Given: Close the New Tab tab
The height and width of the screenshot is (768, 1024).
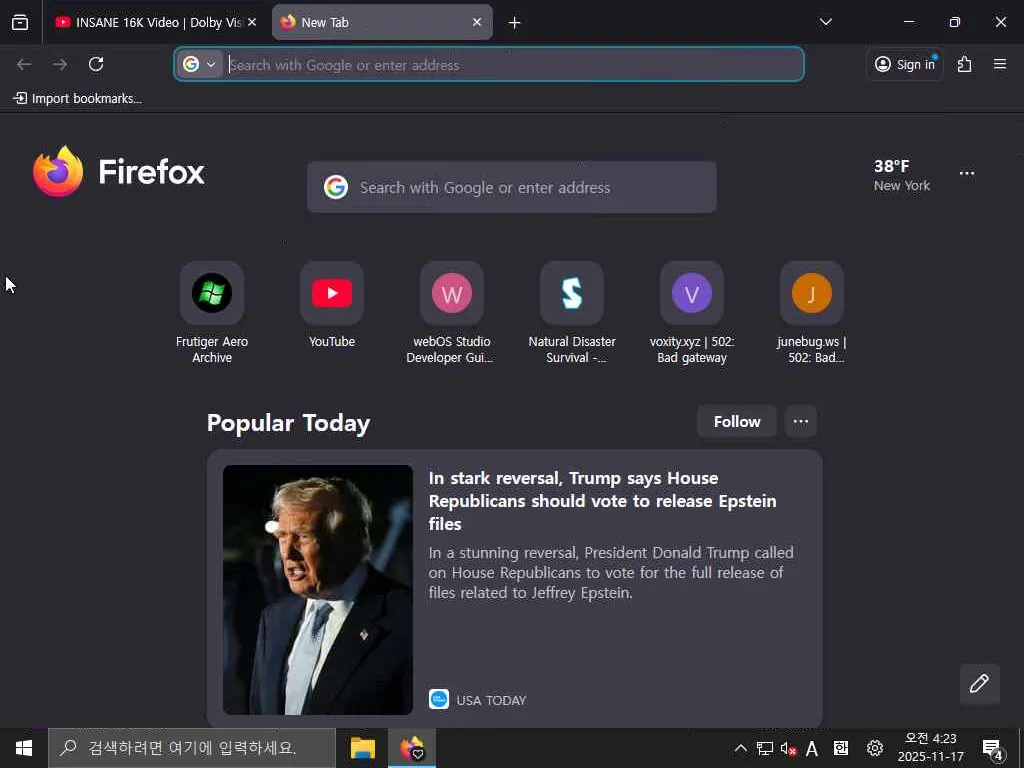Looking at the screenshot, I should 477,22.
